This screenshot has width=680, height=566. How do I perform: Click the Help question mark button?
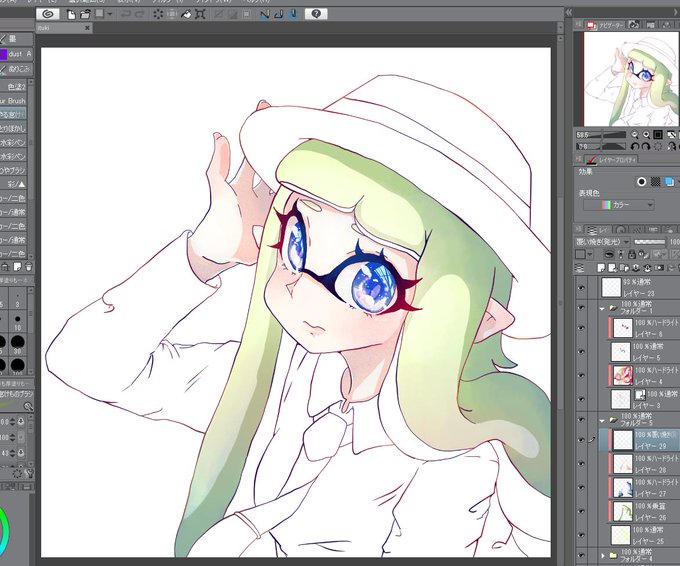coord(316,14)
